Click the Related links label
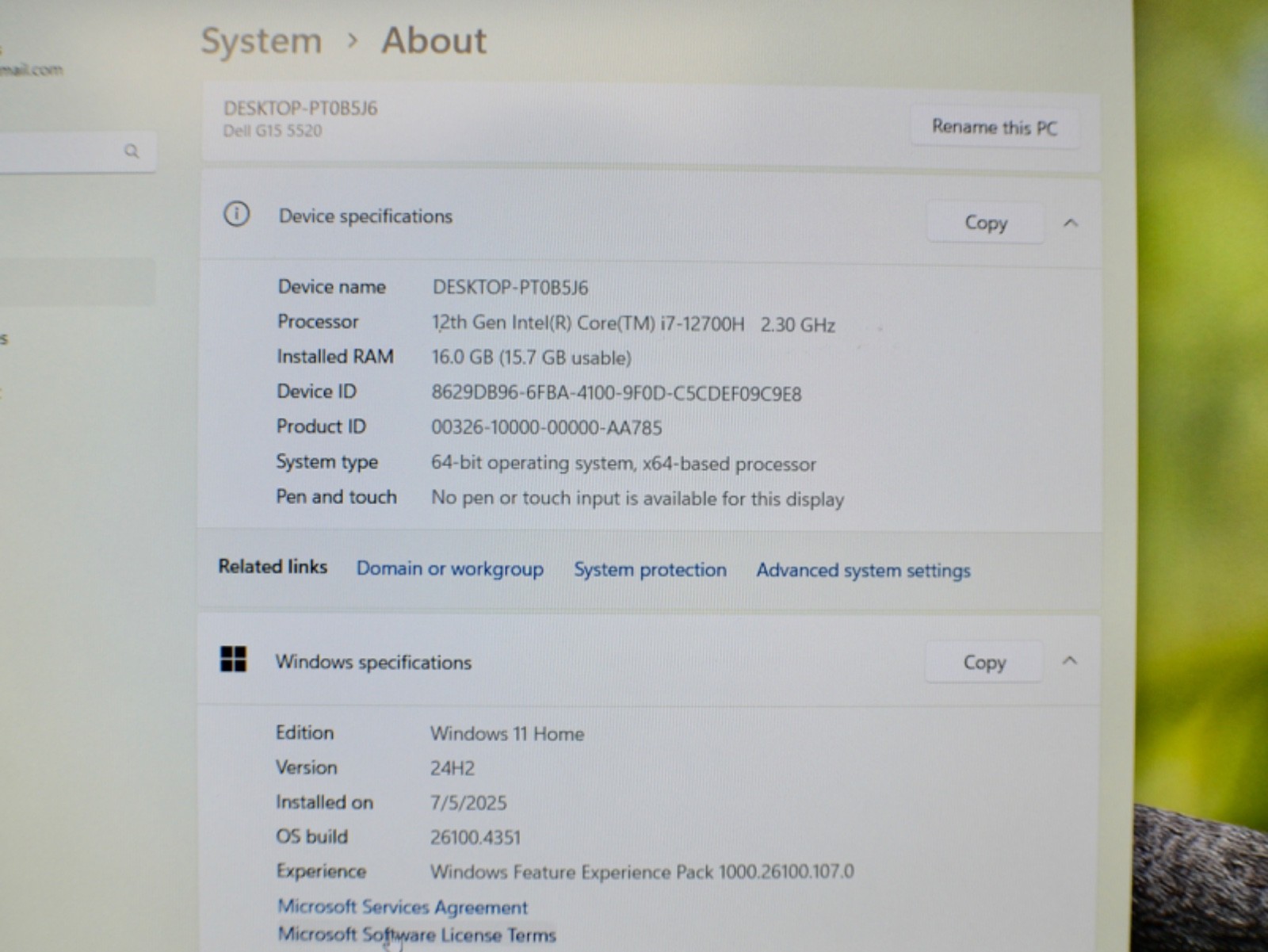Screen dimensions: 1268x952 tap(273, 566)
